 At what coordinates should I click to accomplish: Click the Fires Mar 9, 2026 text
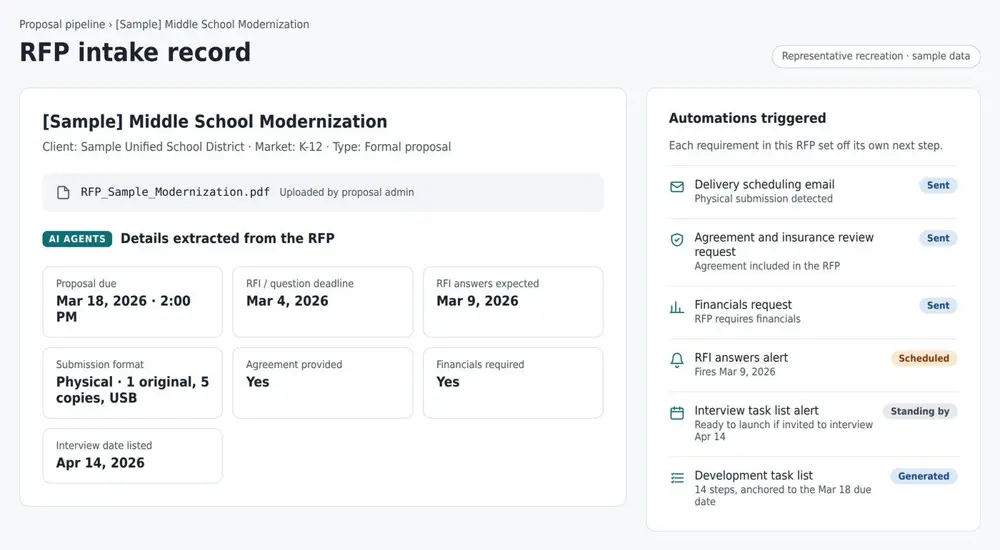coord(735,372)
